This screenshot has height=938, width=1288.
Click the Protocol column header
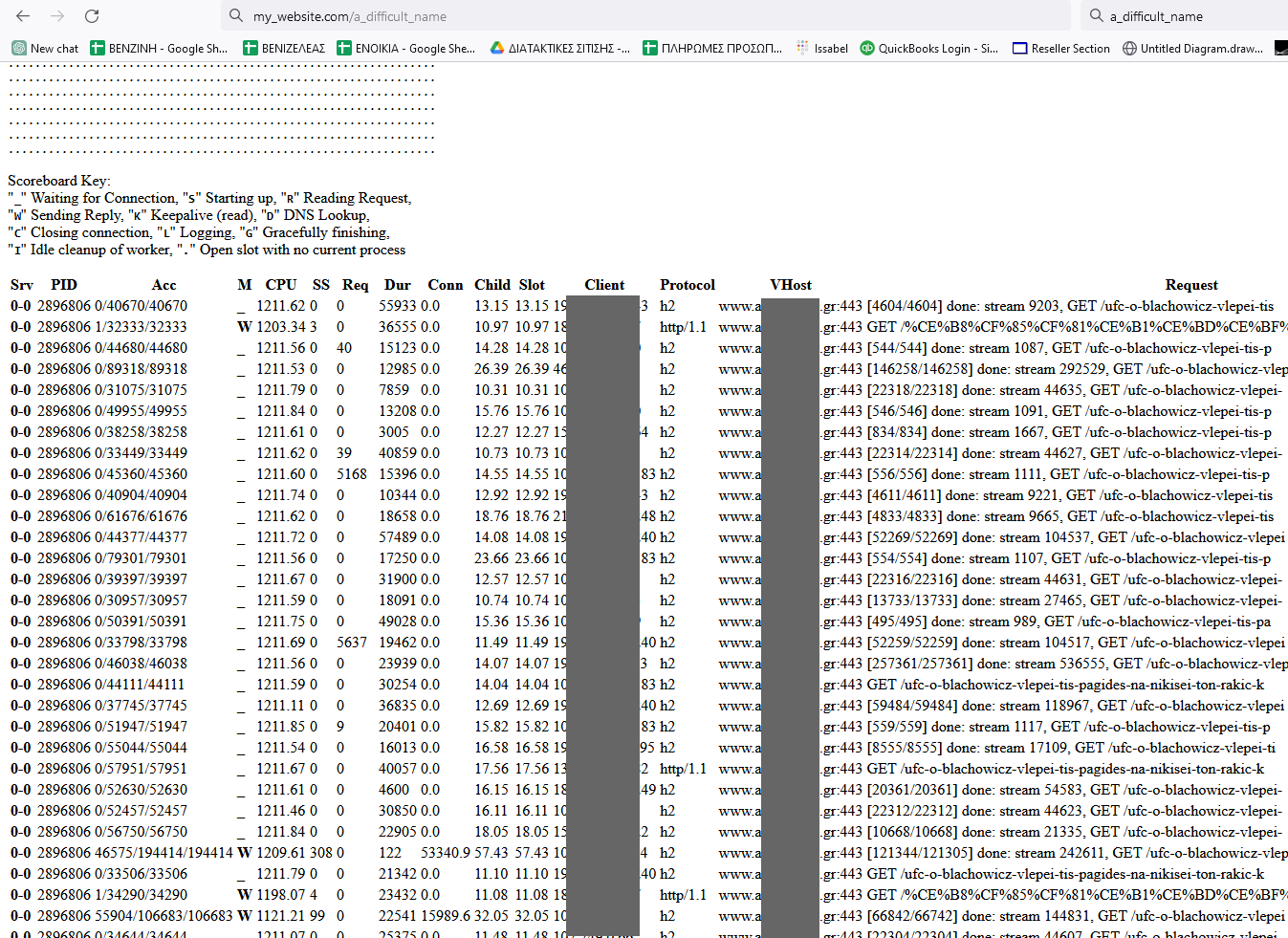click(687, 285)
